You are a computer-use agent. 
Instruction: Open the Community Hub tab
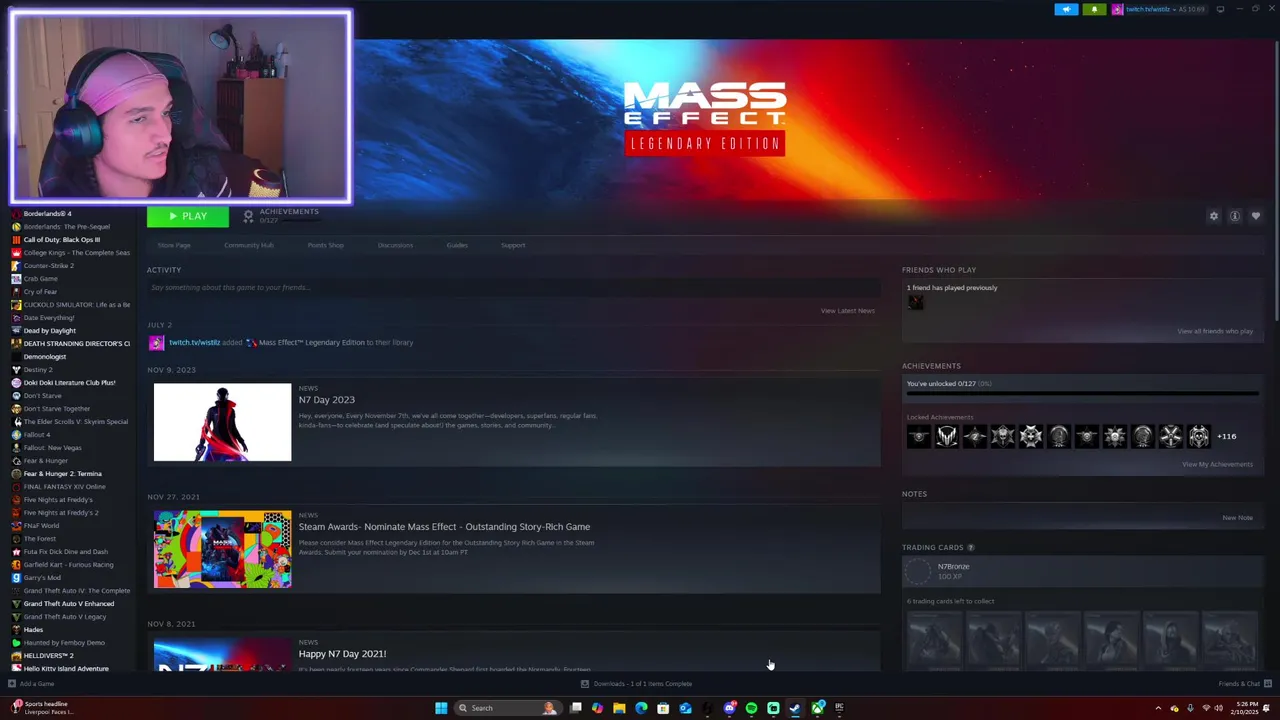point(248,245)
